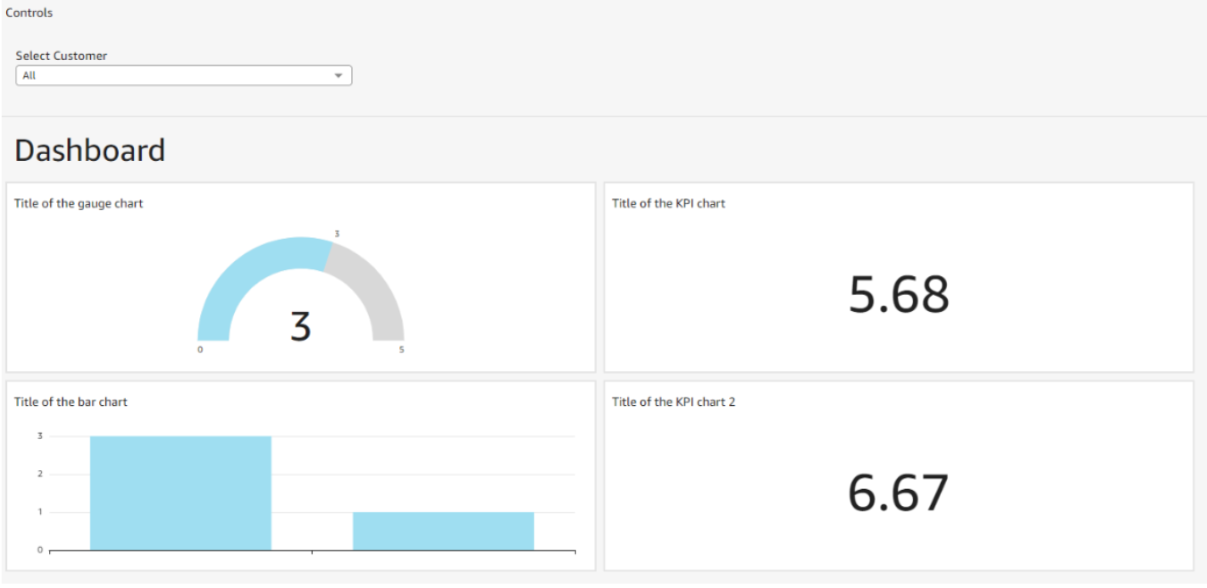The width and height of the screenshot is (1207, 588).
Task: Click the KPI value 6.67
Action: pos(898,493)
